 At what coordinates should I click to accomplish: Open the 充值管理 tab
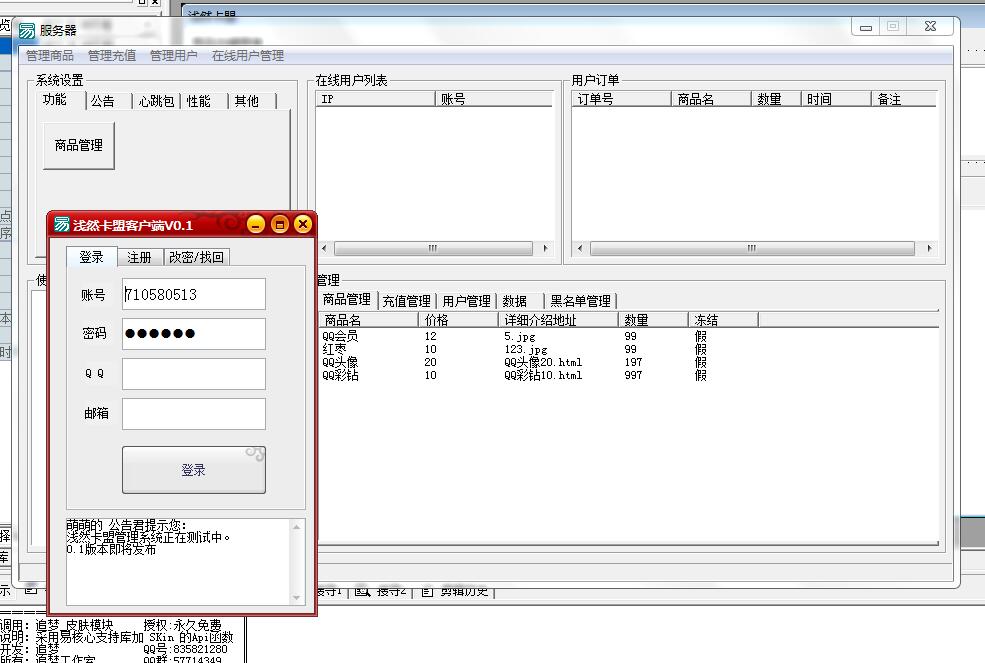[406, 301]
